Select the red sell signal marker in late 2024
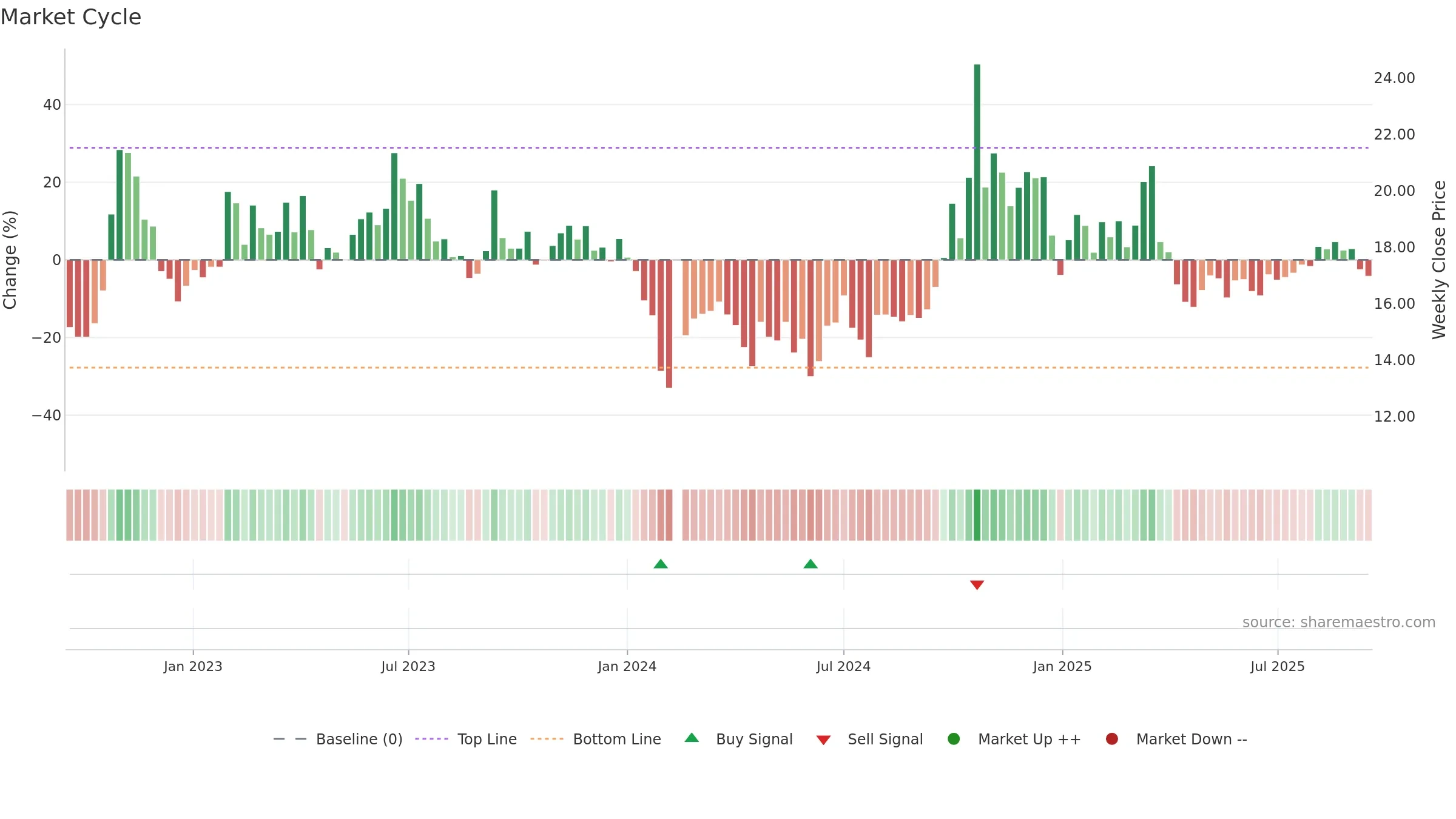Screen dimensions: 1456x819 977,585
